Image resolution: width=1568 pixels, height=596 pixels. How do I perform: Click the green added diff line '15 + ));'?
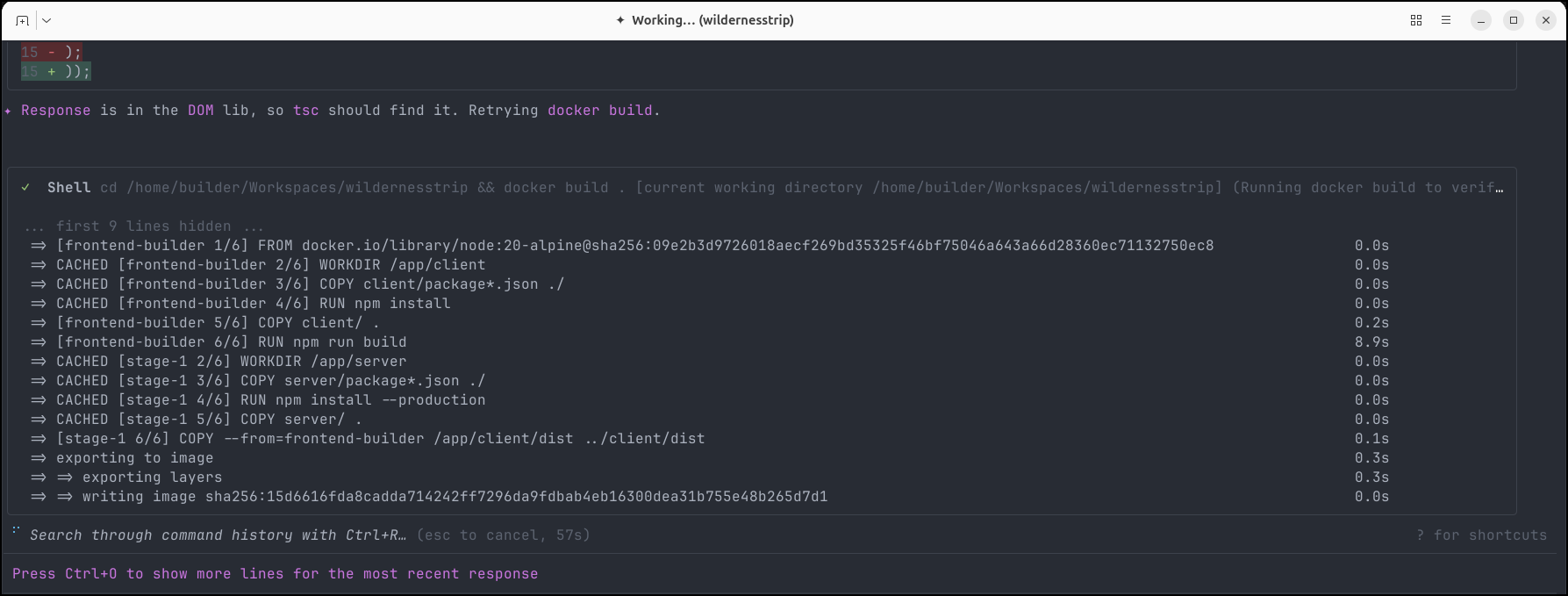tap(56, 71)
